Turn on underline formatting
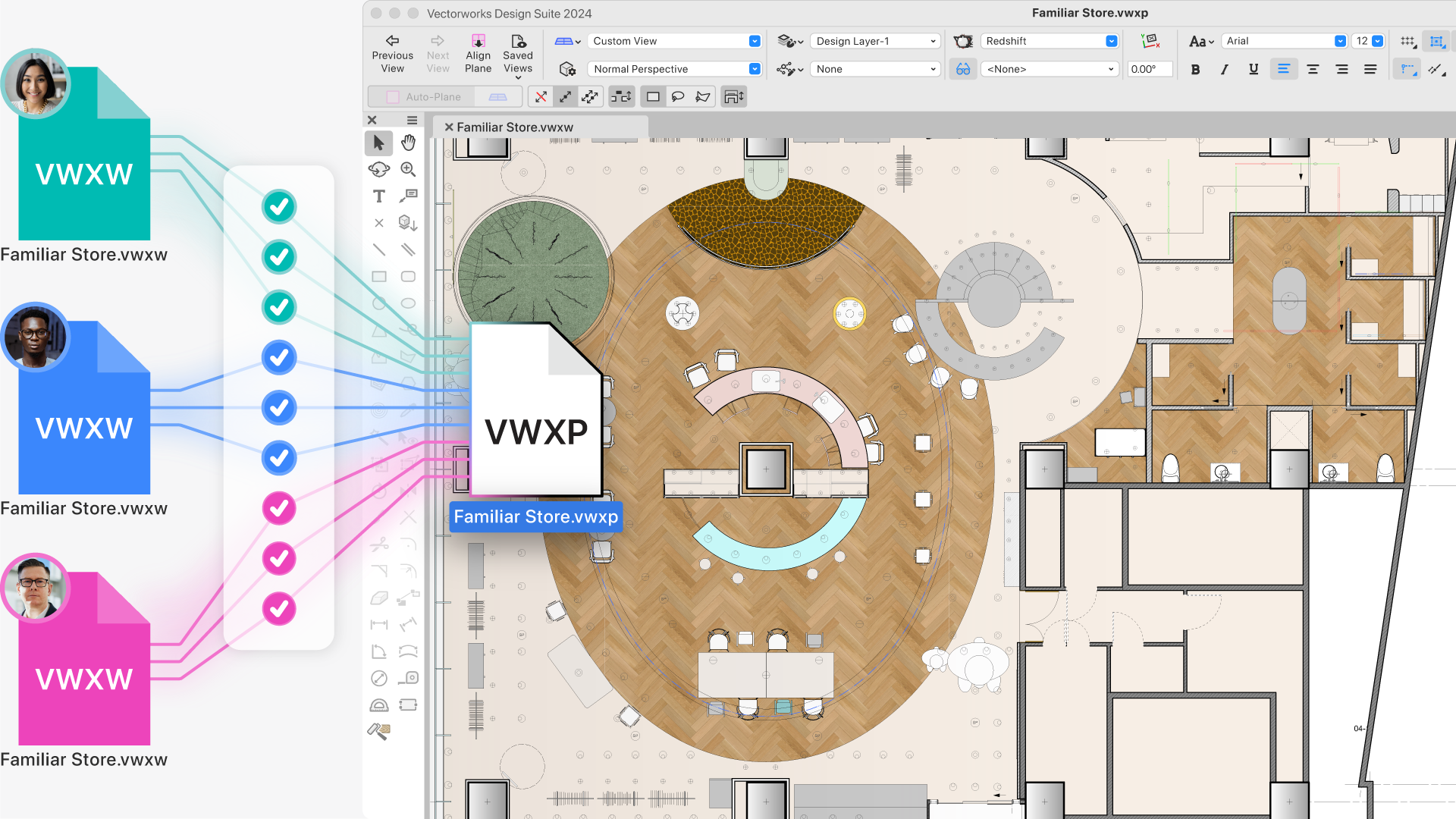The width and height of the screenshot is (1456, 819). pos(1253,69)
